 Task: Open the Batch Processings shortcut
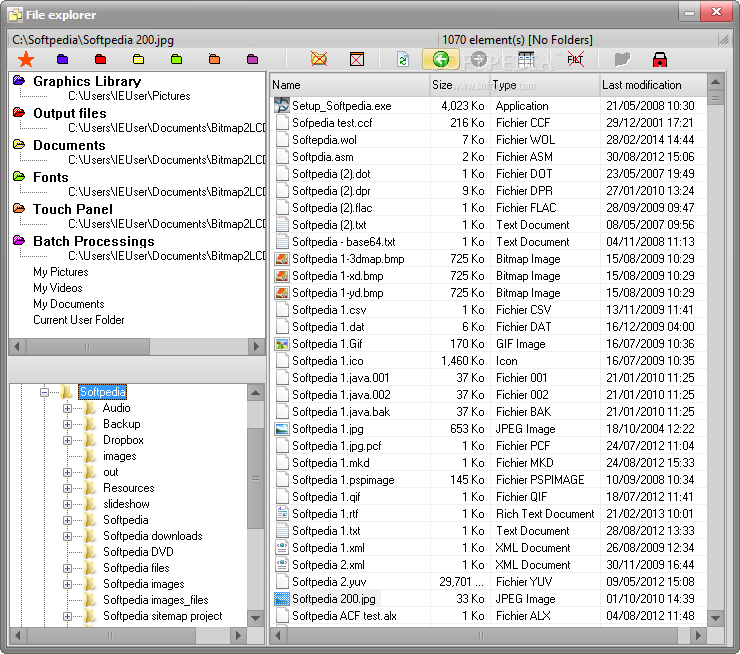pyautogui.click(x=93, y=242)
